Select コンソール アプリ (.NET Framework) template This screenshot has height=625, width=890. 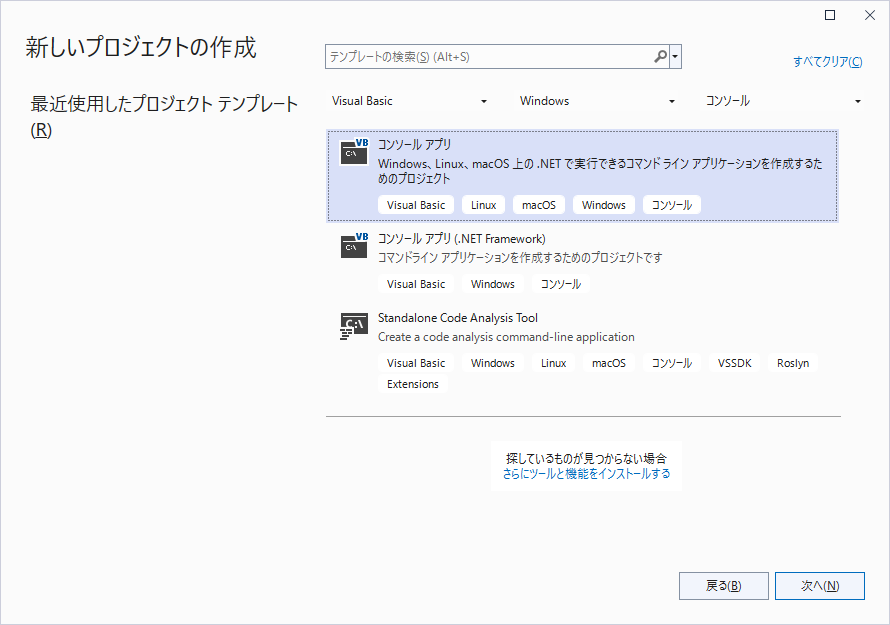coord(461,238)
